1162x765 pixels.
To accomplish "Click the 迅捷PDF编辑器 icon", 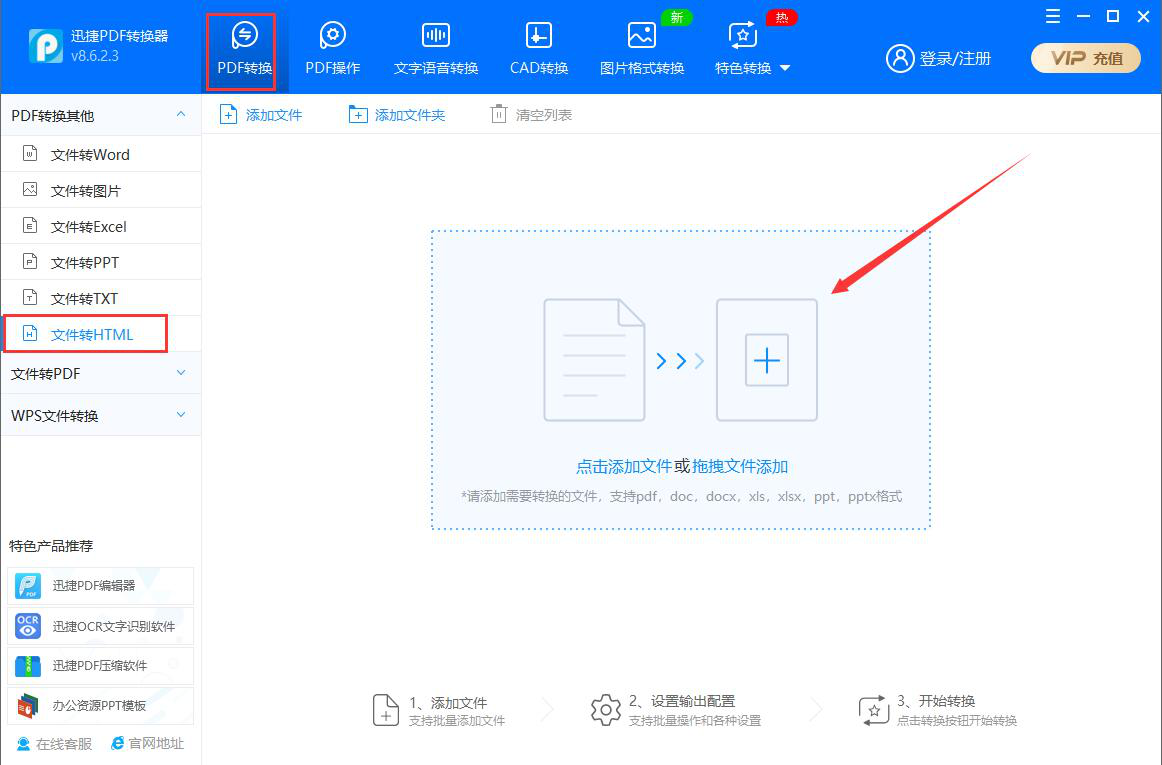I will pos(28,586).
